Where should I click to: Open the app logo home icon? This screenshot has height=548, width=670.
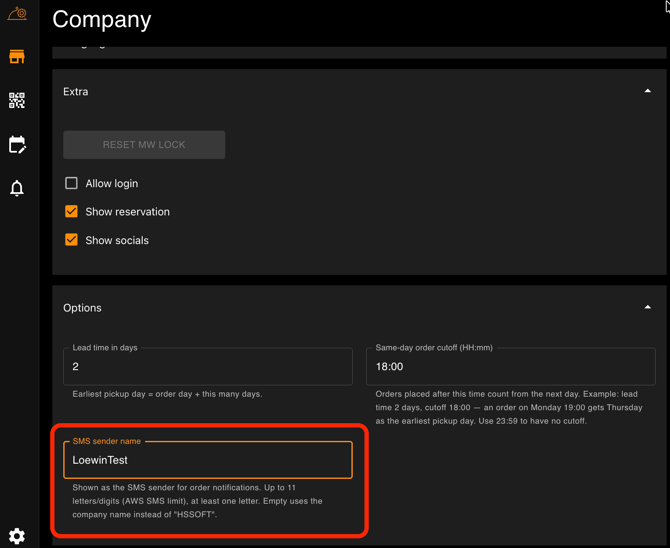(x=17, y=13)
